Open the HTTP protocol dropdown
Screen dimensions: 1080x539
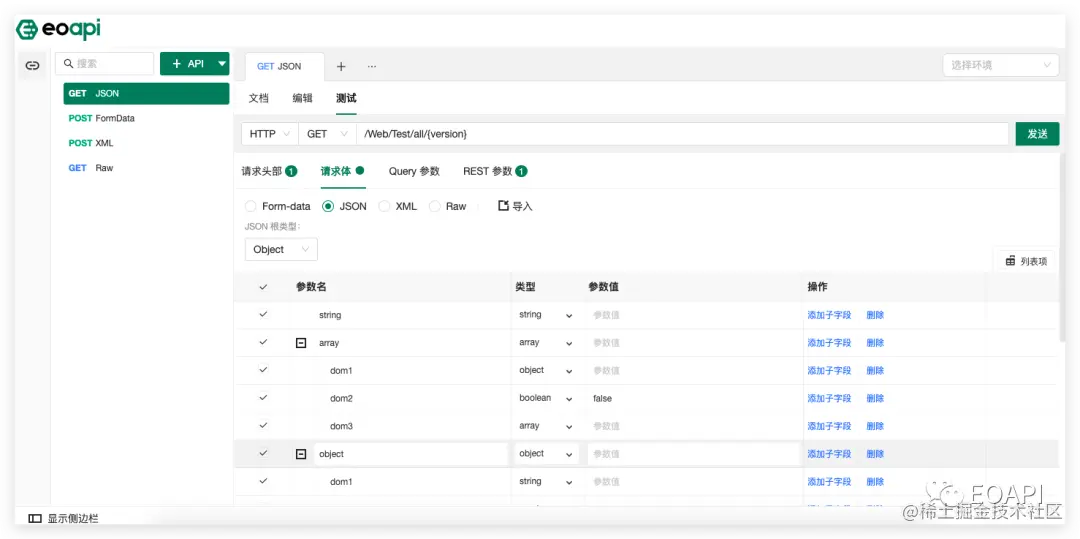269,134
